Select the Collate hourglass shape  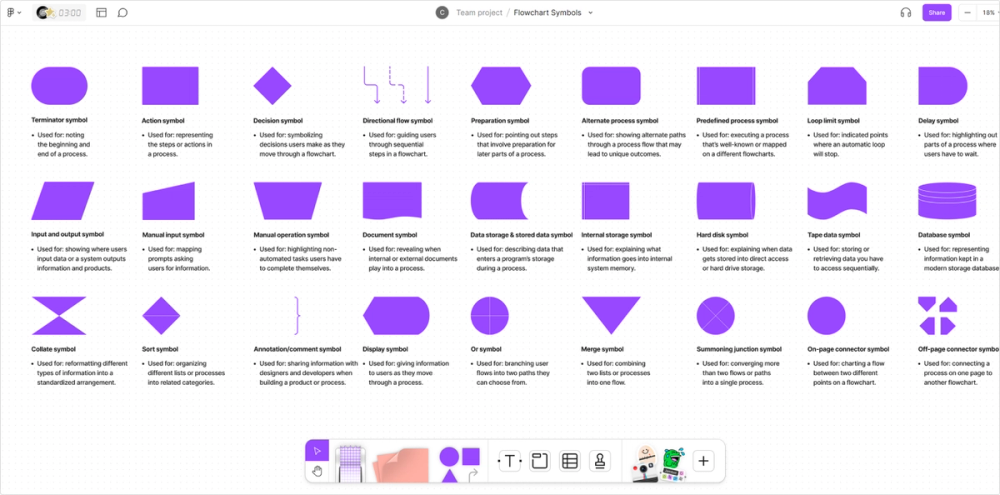[x=59, y=315]
